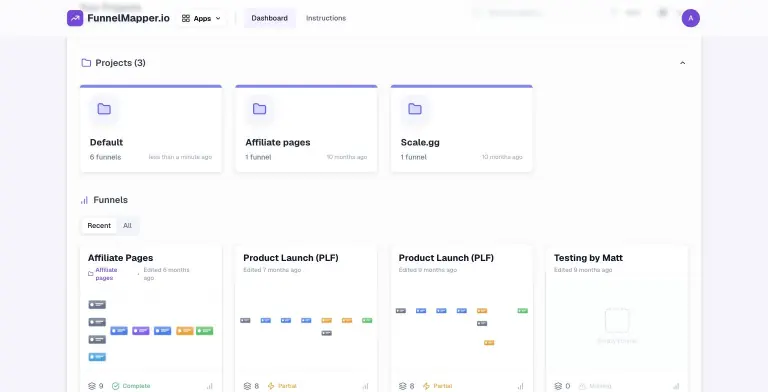
Task: Select the All funnels filter
Action: tap(127, 225)
